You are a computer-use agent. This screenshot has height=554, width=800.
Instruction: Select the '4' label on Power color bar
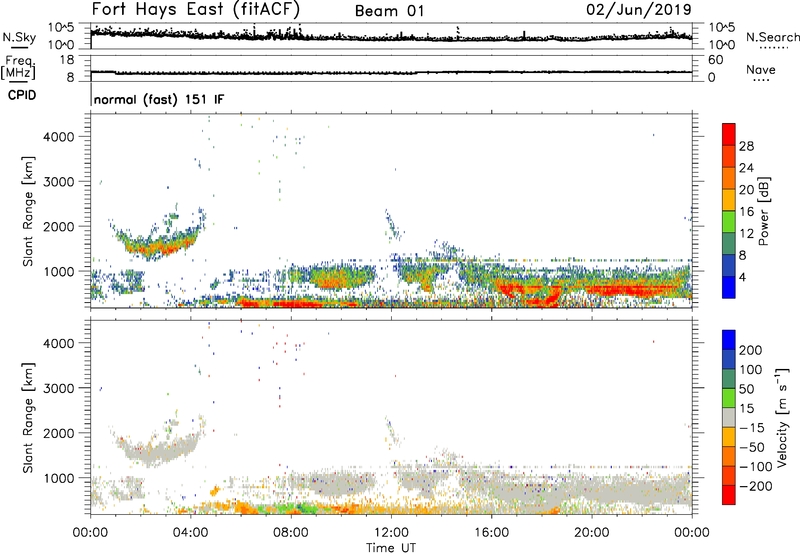tap(743, 277)
